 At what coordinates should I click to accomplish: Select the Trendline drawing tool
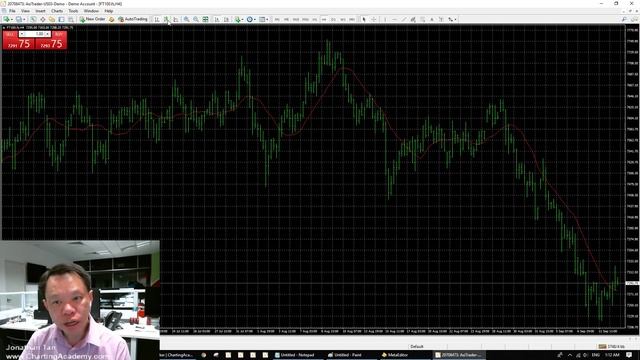(404, 19)
